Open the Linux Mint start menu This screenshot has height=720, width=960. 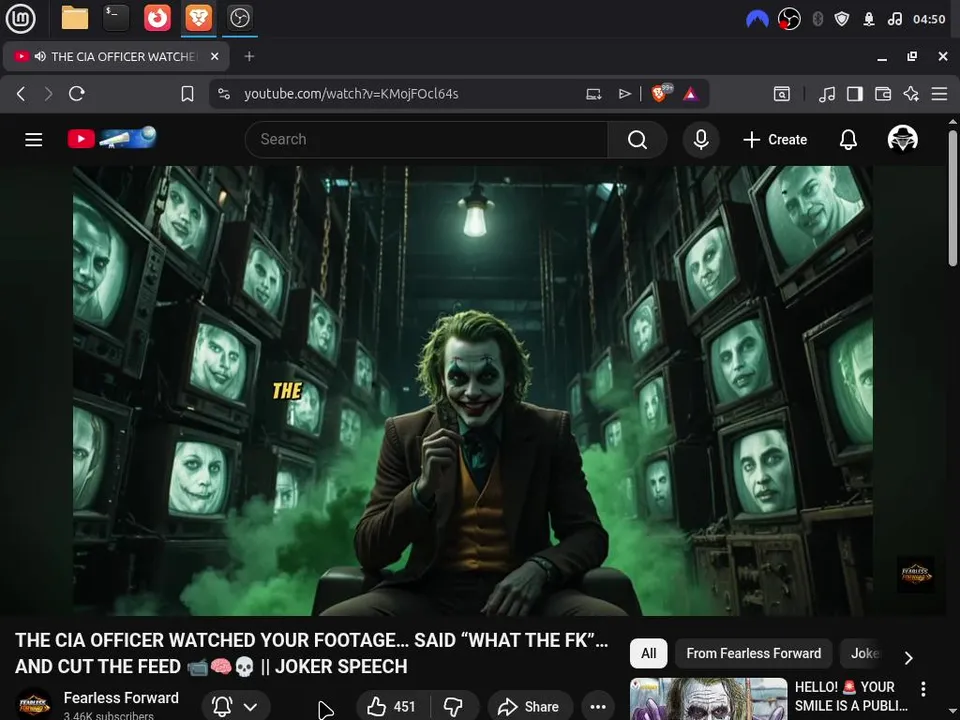[x=20, y=18]
